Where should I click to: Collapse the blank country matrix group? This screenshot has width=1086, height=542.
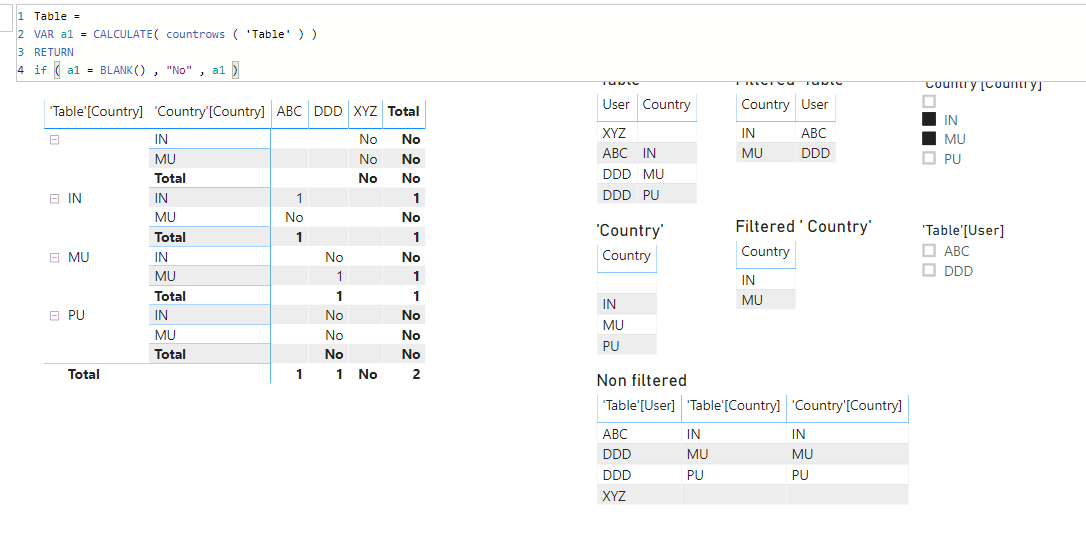tap(55, 140)
